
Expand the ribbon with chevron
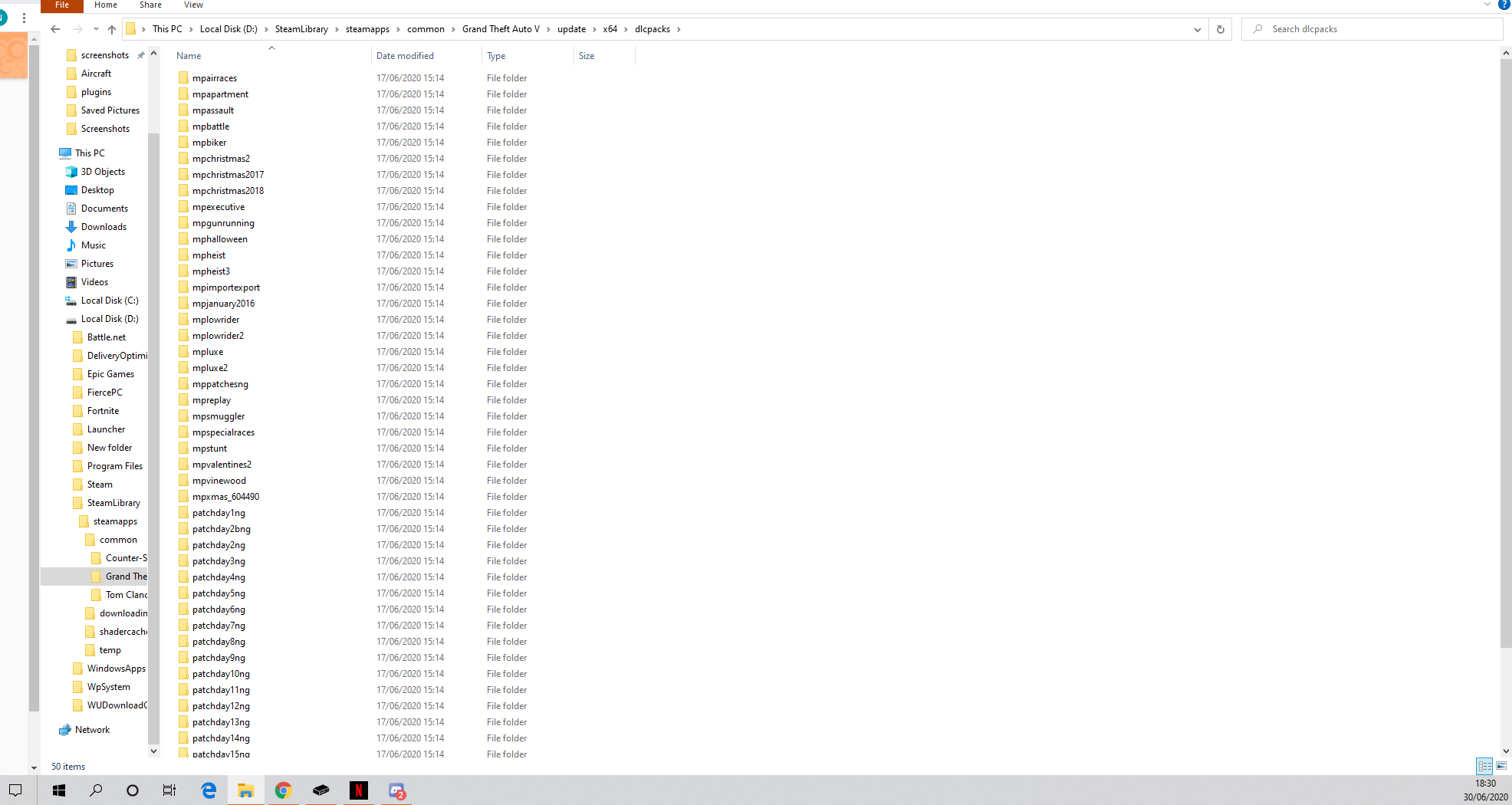[x=1487, y=5]
